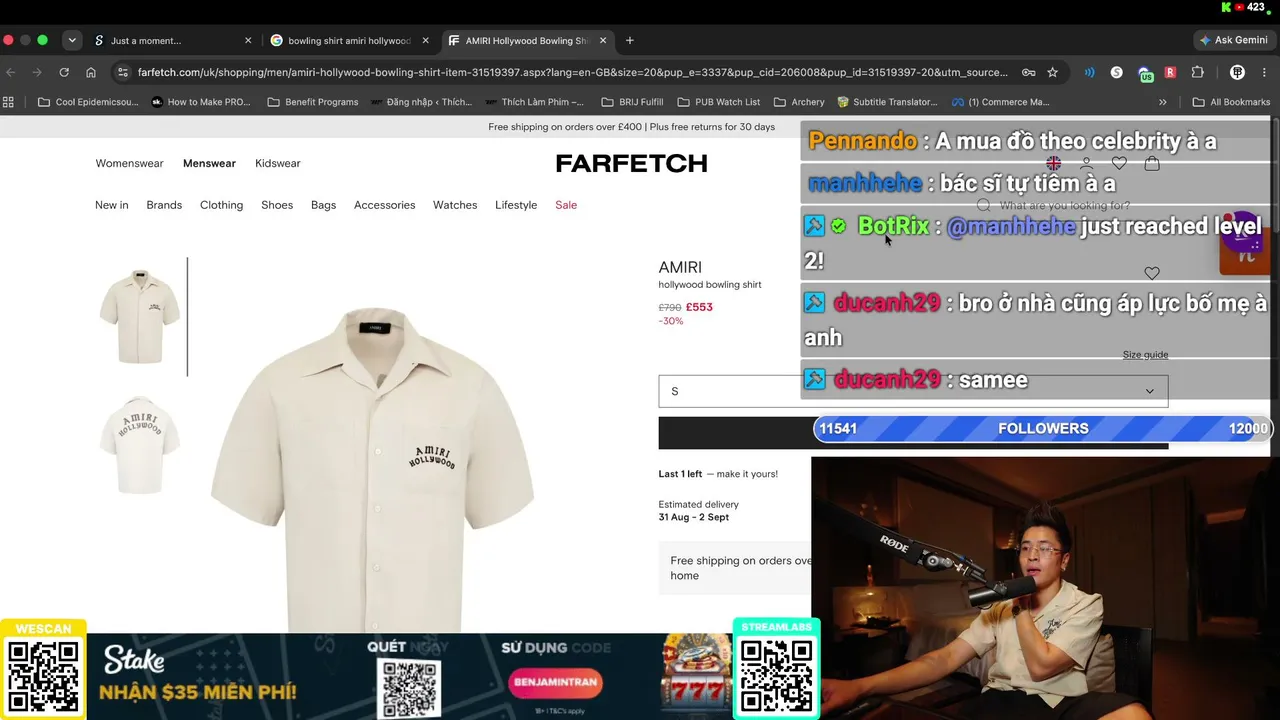Open the Accessories category
1280x720 pixels.
[384, 205]
